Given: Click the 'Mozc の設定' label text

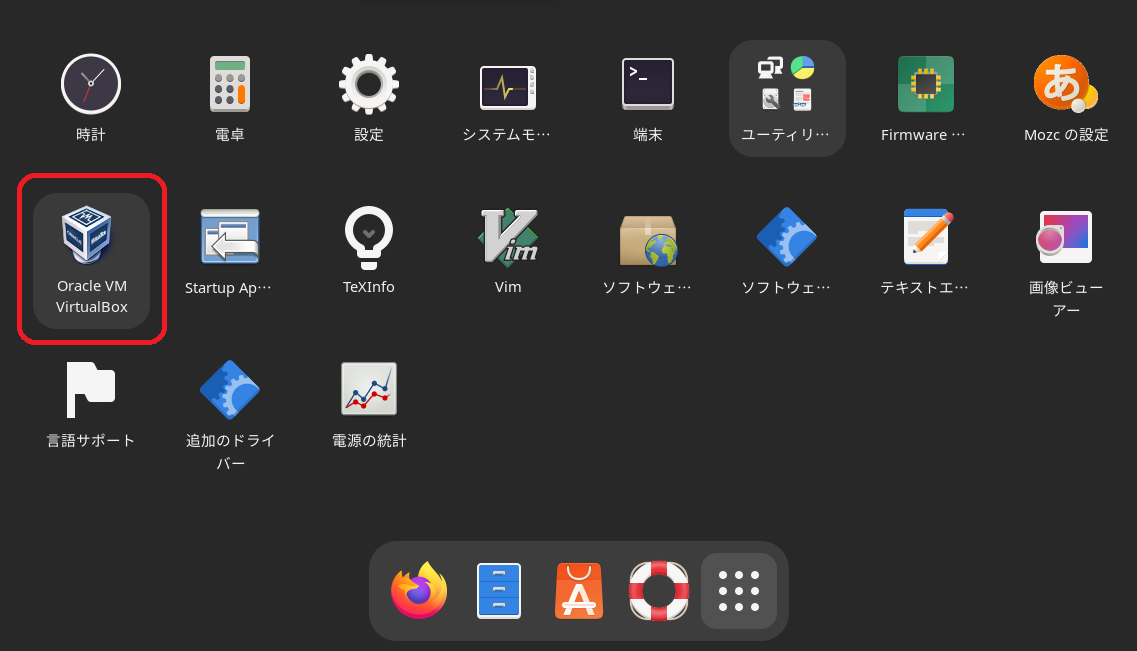Looking at the screenshot, I should click(x=1066, y=135).
